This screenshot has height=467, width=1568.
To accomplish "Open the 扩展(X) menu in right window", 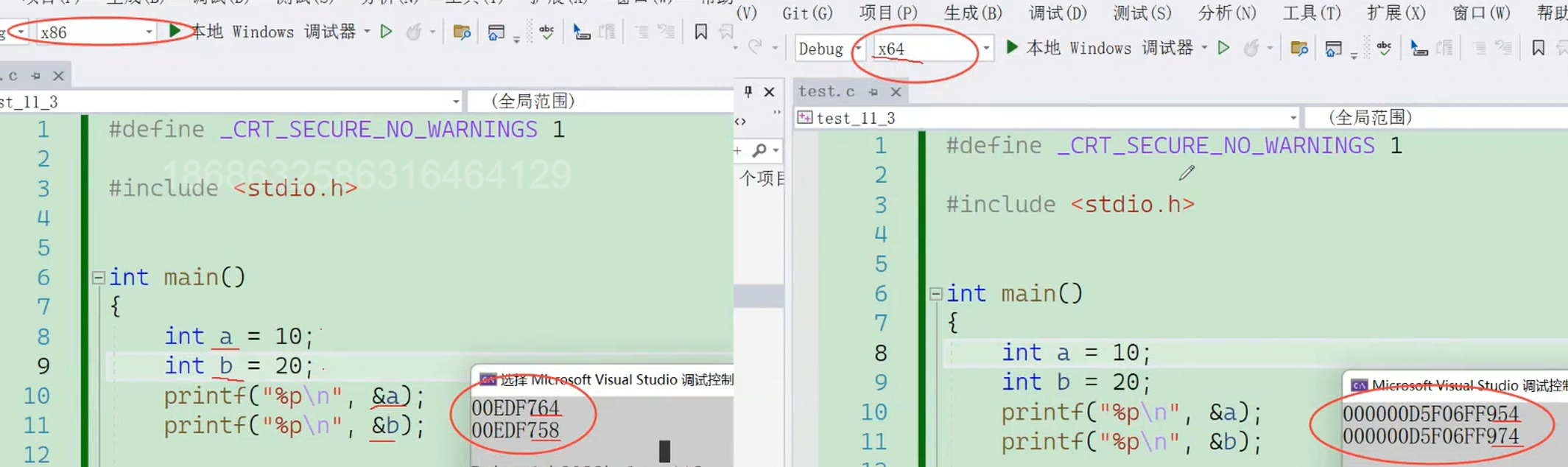I will click(1396, 13).
